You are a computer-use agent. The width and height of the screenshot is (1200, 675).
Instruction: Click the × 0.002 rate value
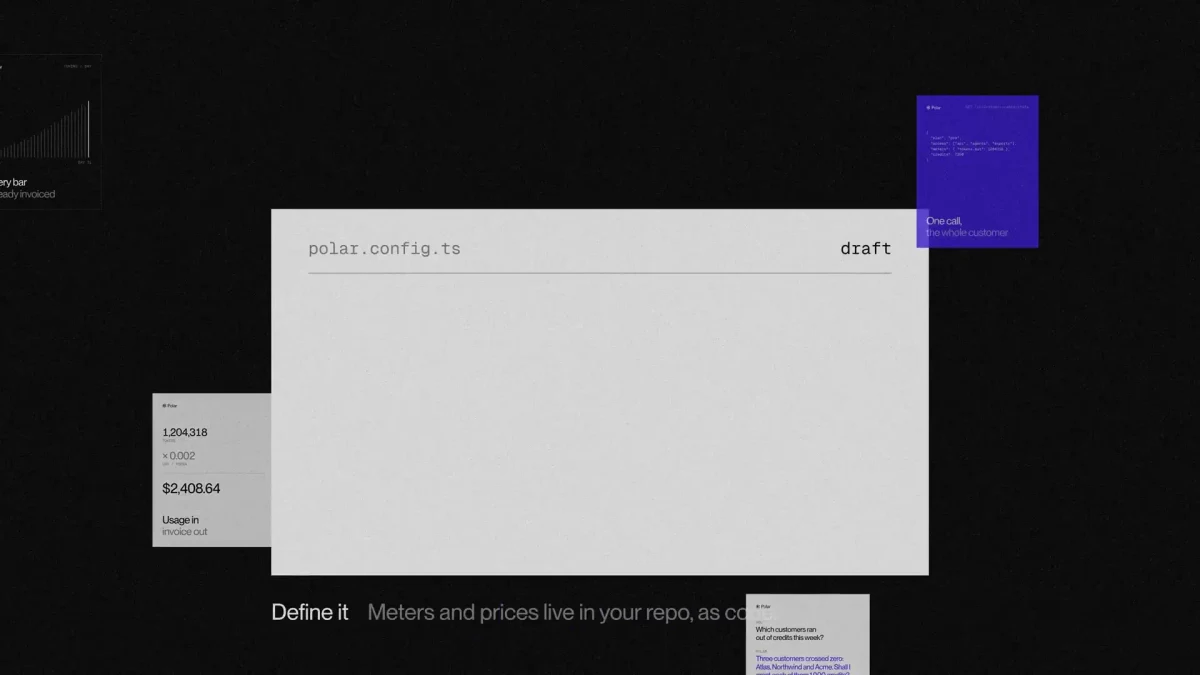[x=179, y=456]
